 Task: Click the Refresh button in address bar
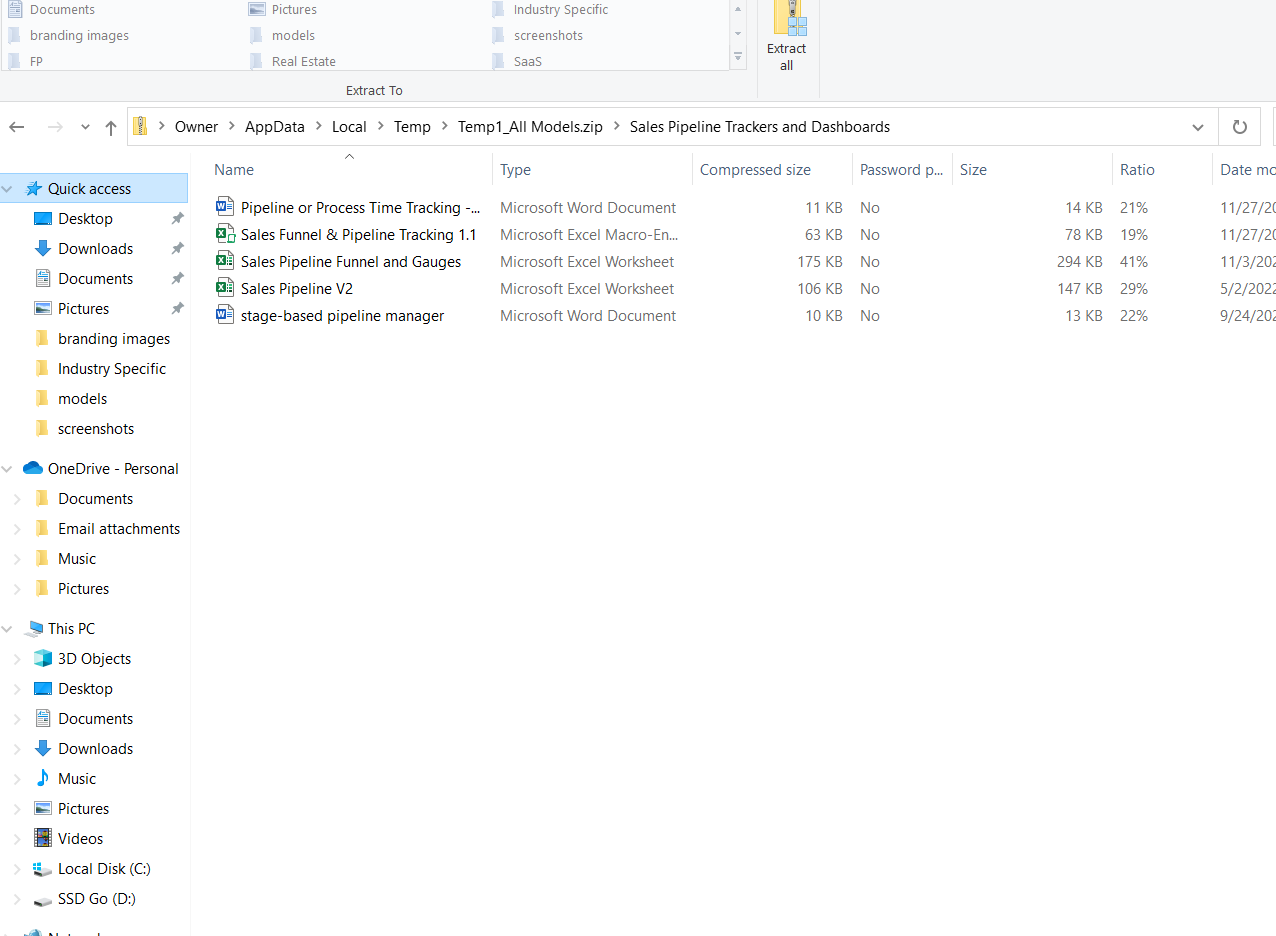pyautogui.click(x=1239, y=127)
